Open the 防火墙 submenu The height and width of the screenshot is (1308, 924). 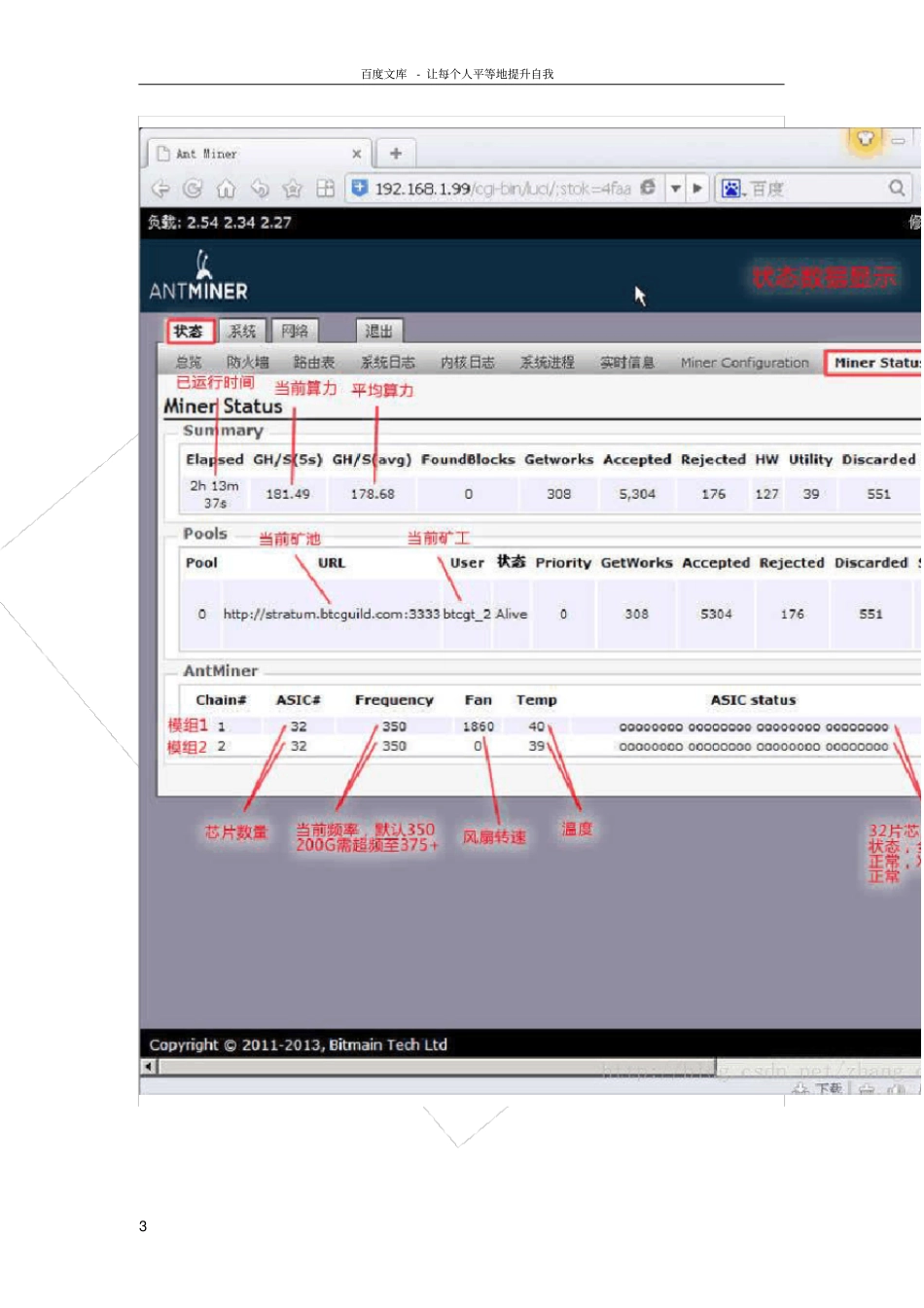[248, 362]
